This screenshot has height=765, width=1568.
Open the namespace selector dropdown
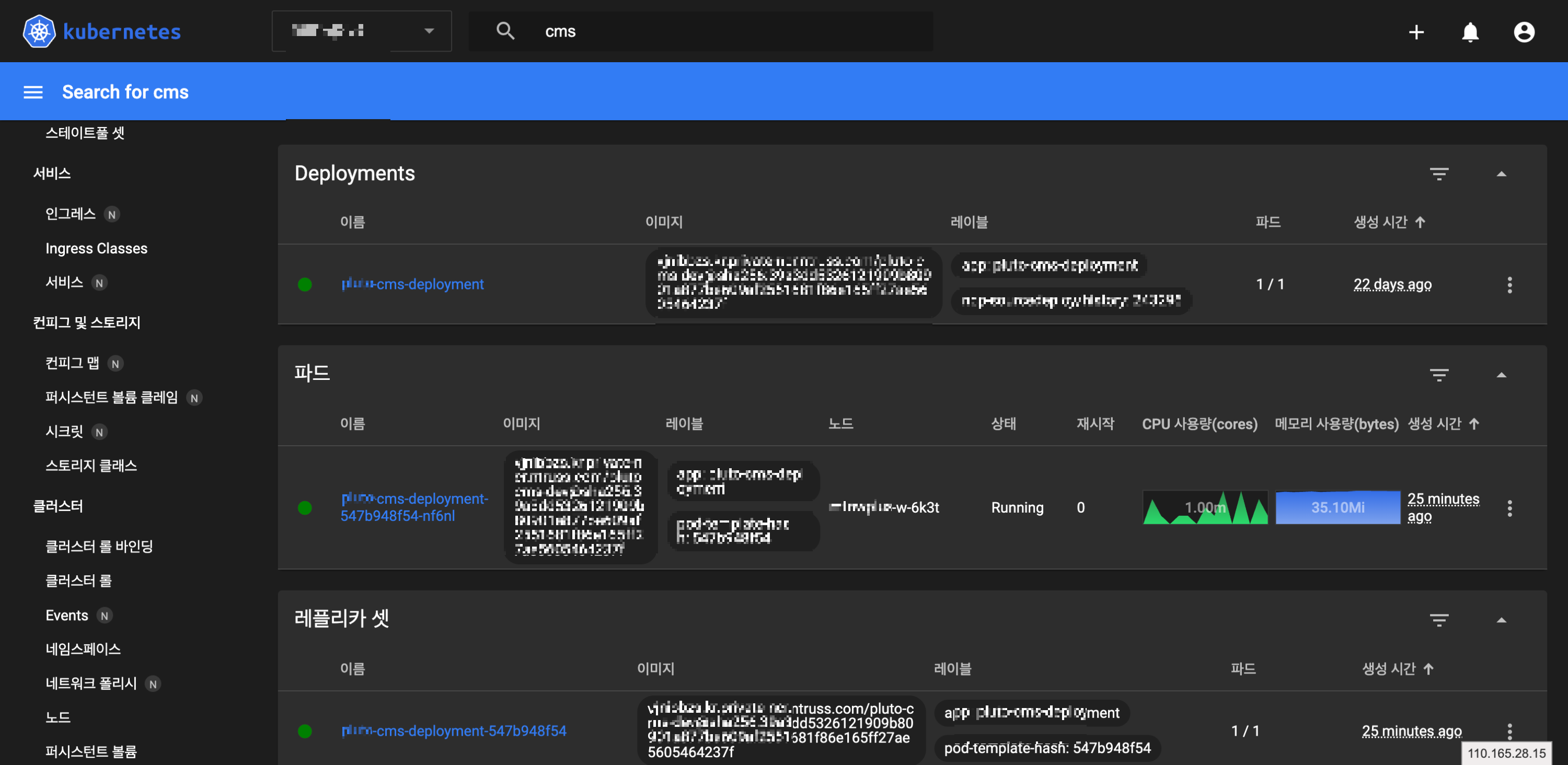tap(362, 31)
